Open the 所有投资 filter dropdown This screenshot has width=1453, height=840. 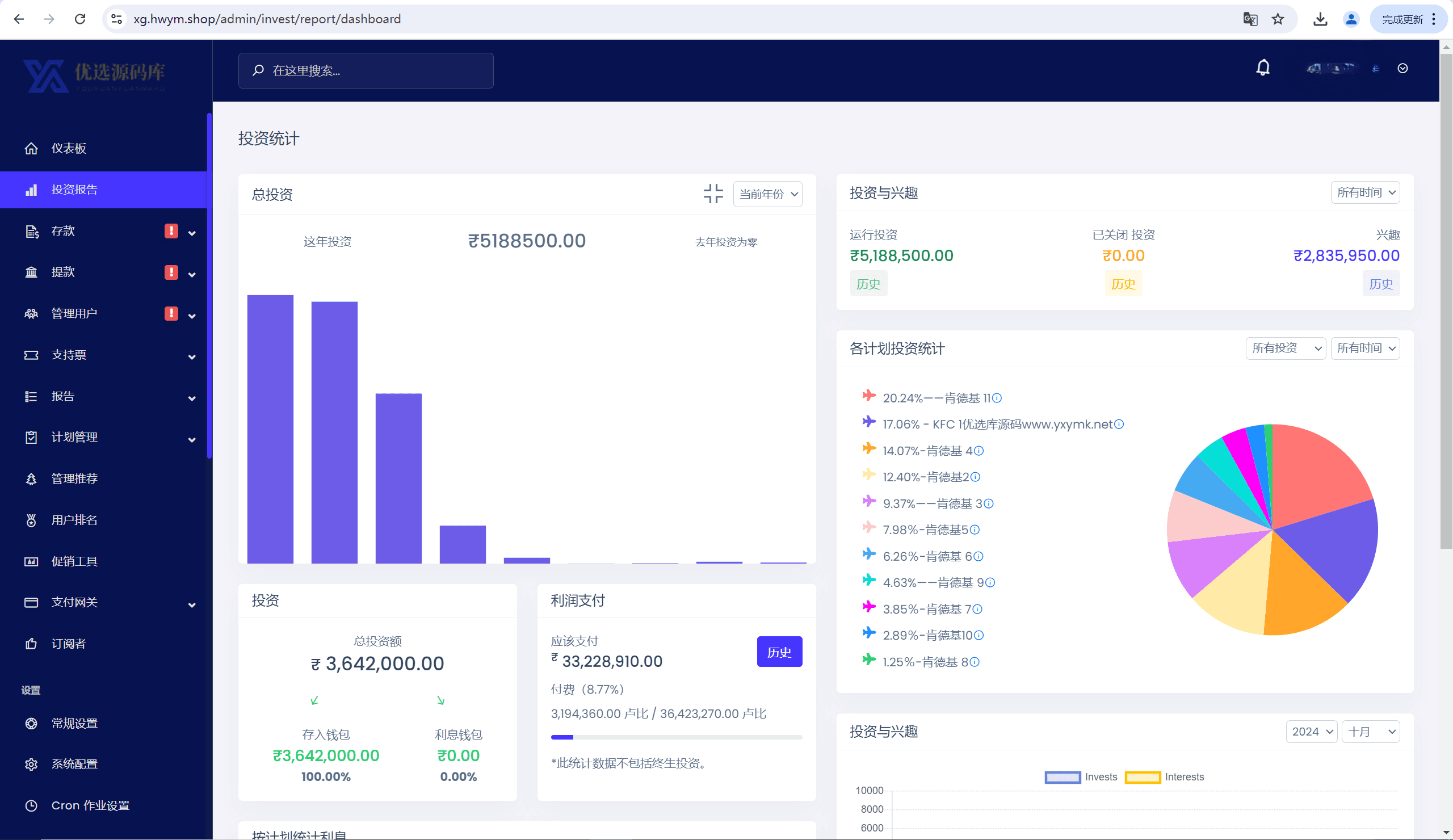(1285, 348)
